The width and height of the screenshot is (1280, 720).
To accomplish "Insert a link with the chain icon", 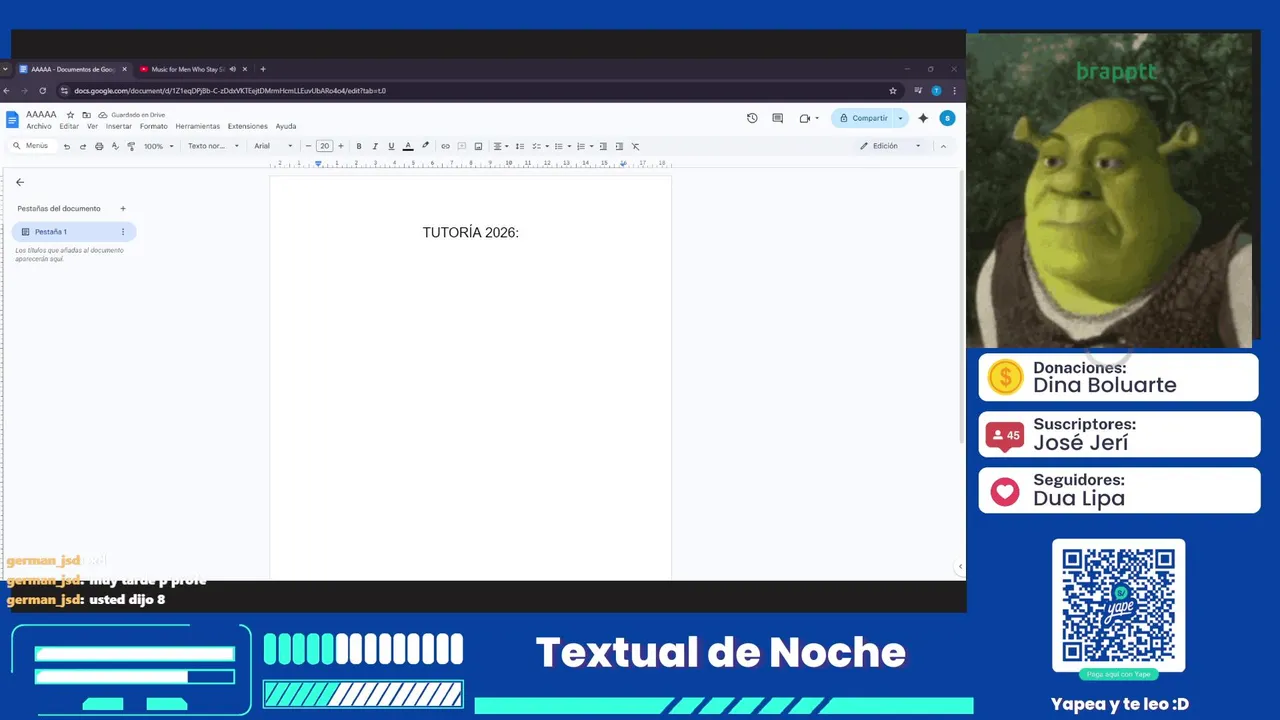I will pyautogui.click(x=445, y=146).
